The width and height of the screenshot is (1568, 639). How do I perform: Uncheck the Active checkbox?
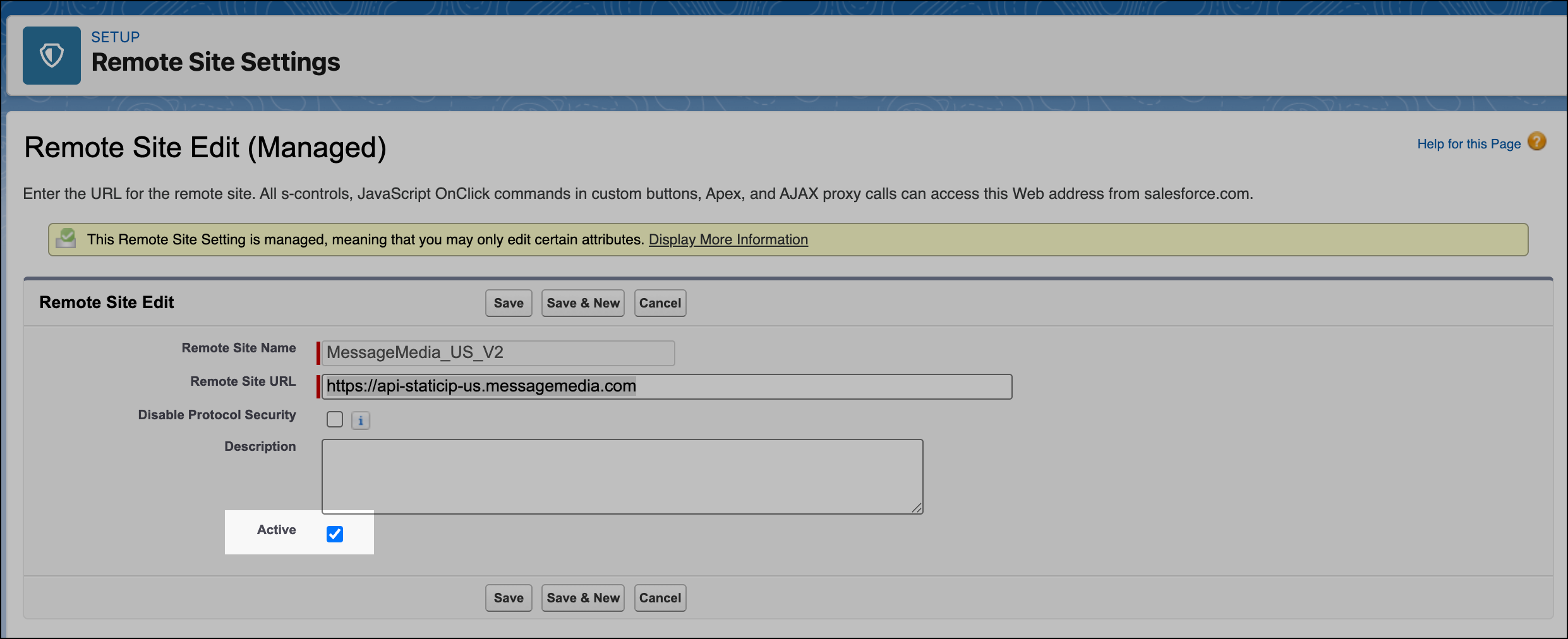[x=335, y=534]
